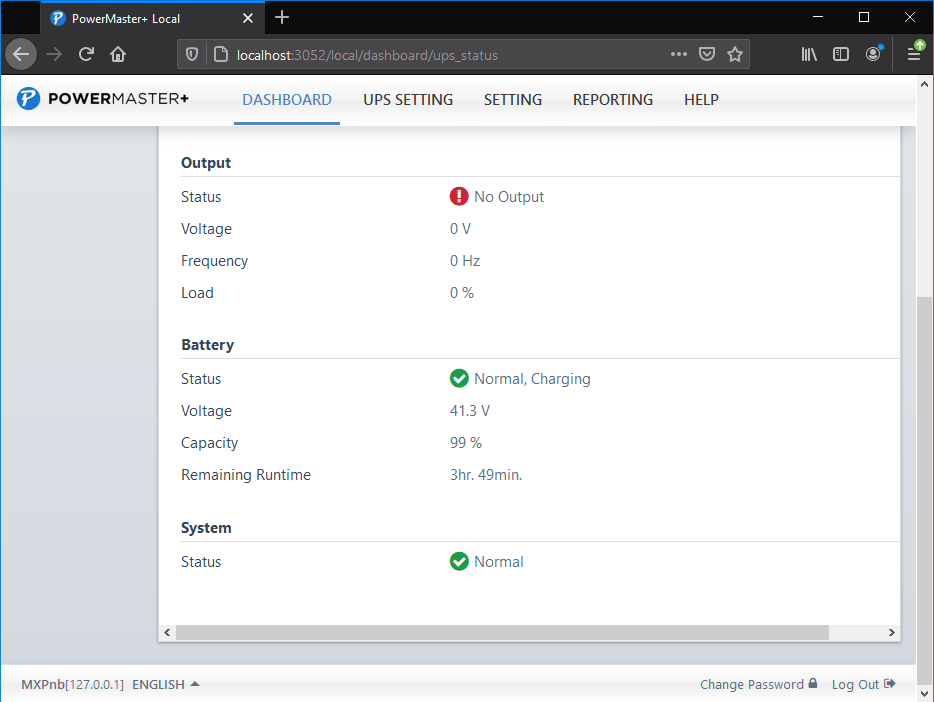Click the Save to Pocket icon
Viewport: 934px width, 702px height.
pos(707,55)
